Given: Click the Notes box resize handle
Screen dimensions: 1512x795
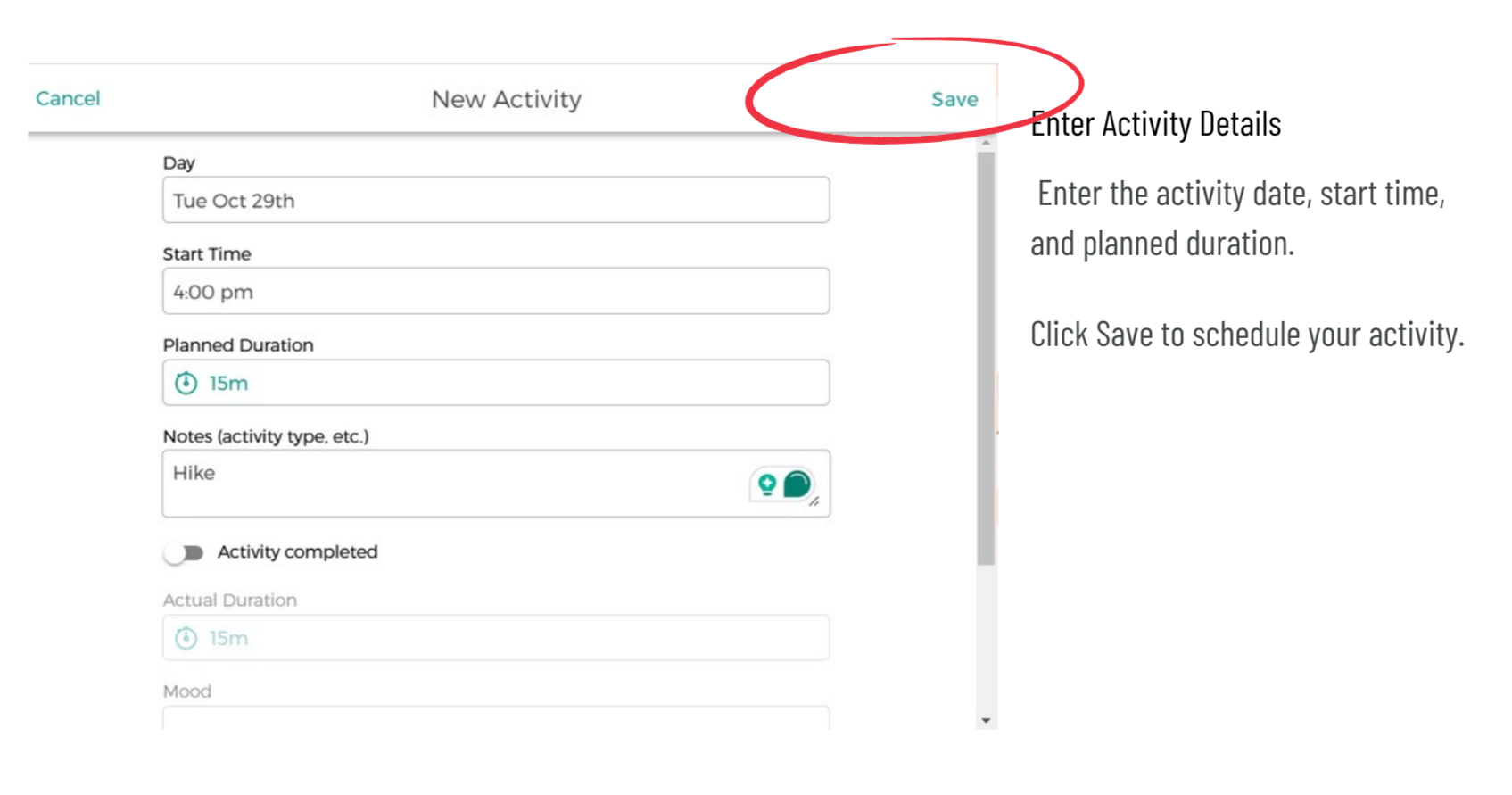Looking at the screenshot, I should [x=814, y=502].
